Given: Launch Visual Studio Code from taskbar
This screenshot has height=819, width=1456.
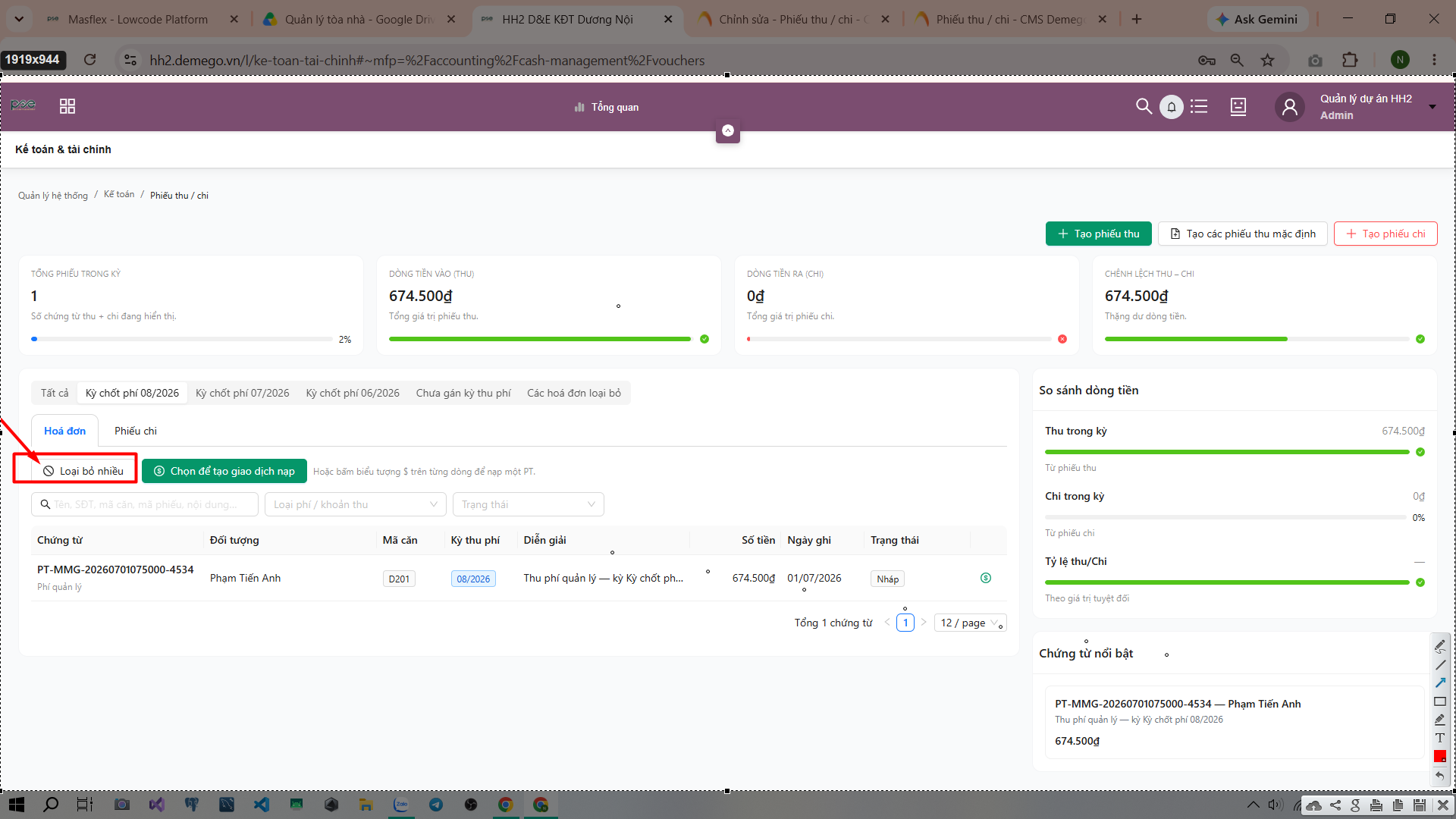Looking at the screenshot, I should (262, 805).
